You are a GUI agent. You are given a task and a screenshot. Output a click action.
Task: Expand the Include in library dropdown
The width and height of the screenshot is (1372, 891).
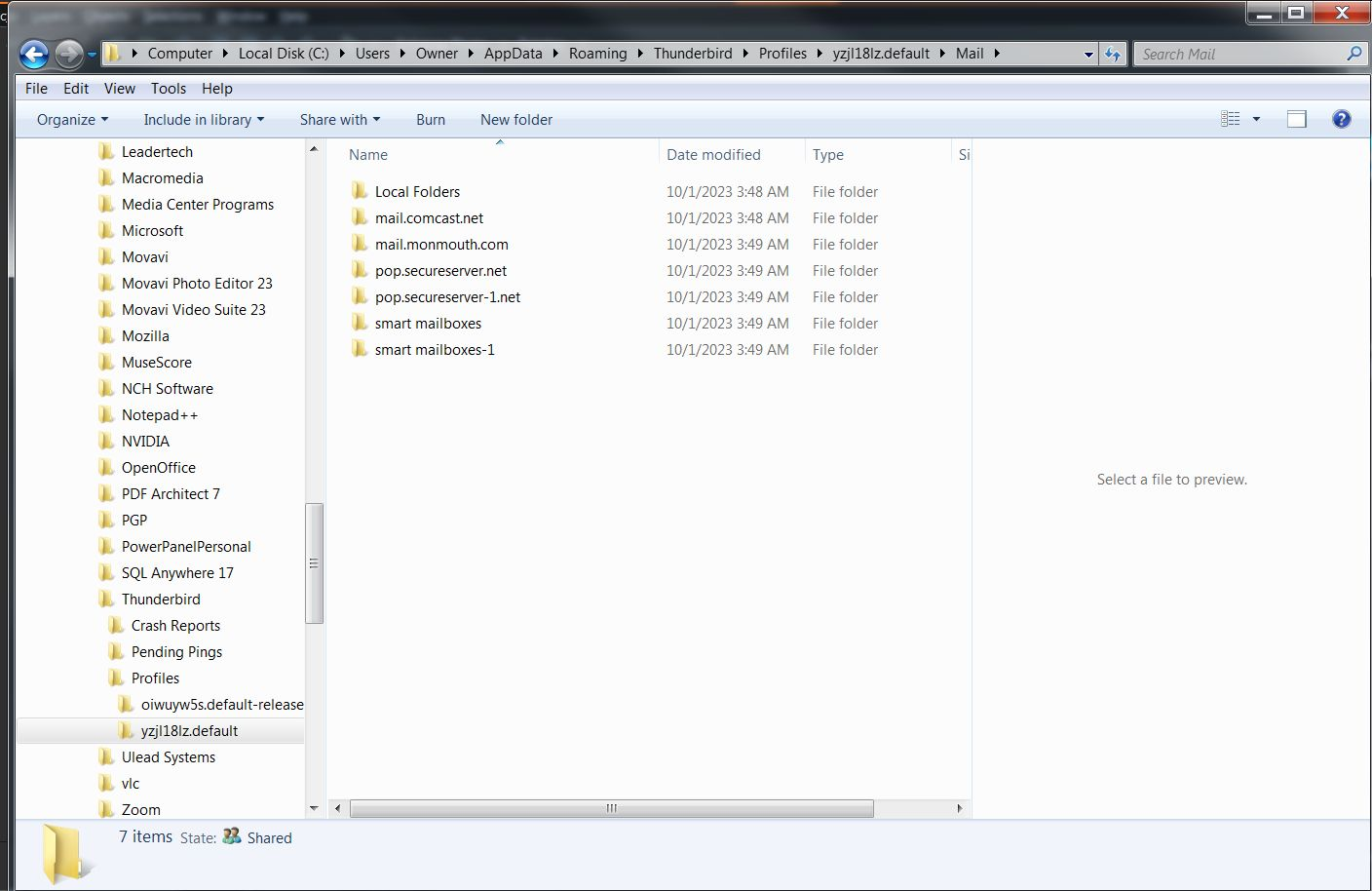(x=204, y=120)
